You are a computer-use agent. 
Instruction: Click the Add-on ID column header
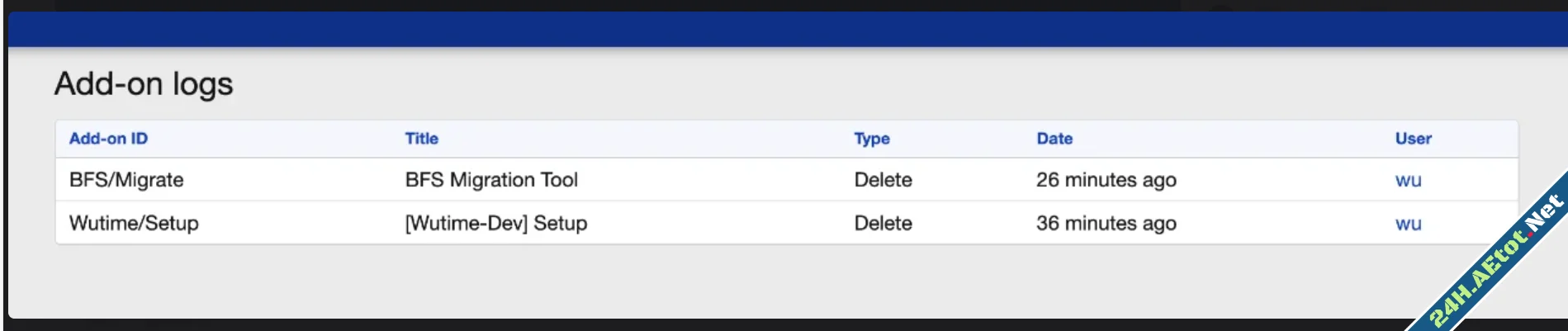pyautogui.click(x=108, y=139)
